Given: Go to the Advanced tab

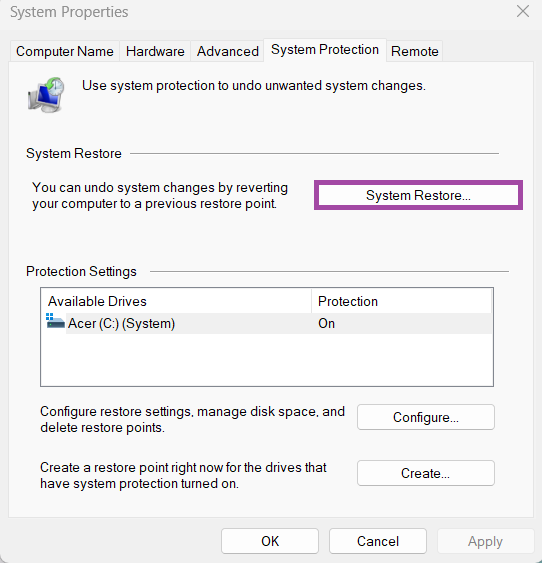Looking at the screenshot, I should tap(228, 51).
